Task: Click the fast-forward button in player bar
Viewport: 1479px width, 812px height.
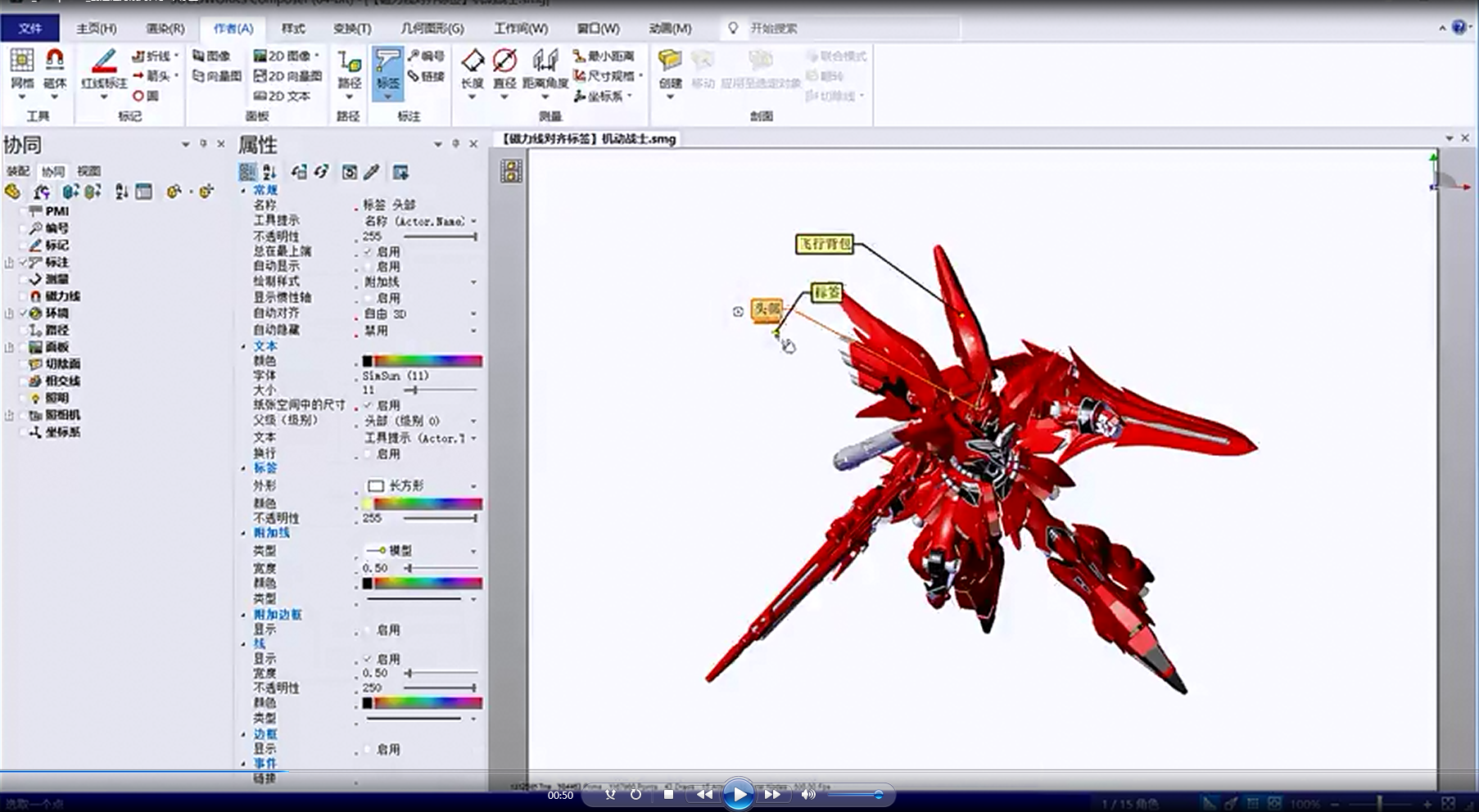Action: [772, 794]
